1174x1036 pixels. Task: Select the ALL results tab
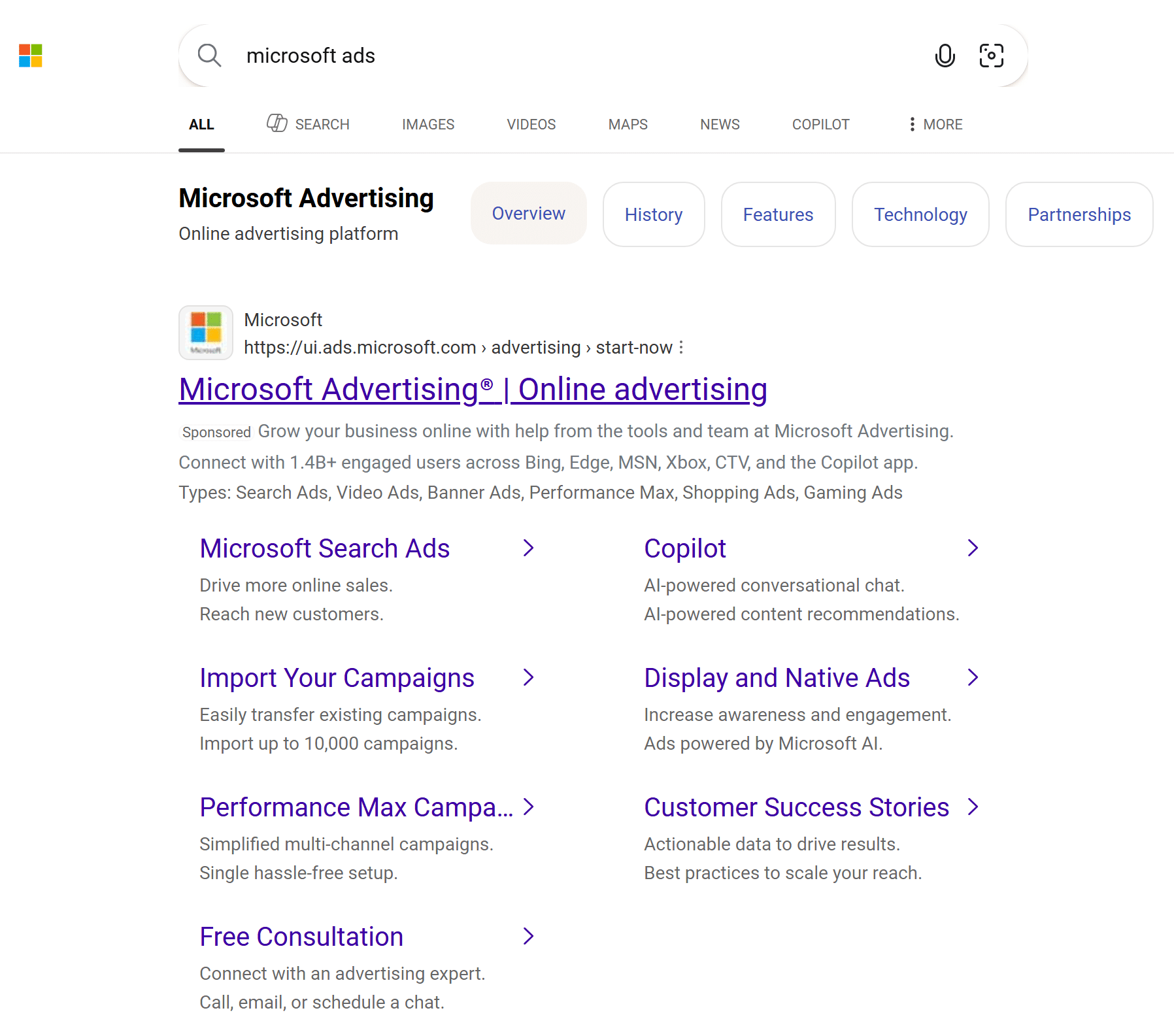201,124
